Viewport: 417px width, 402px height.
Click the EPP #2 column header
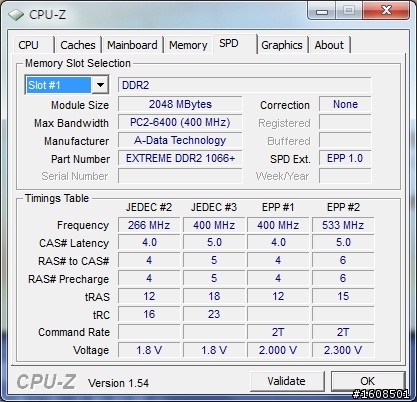pyautogui.click(x=343, y=207)
